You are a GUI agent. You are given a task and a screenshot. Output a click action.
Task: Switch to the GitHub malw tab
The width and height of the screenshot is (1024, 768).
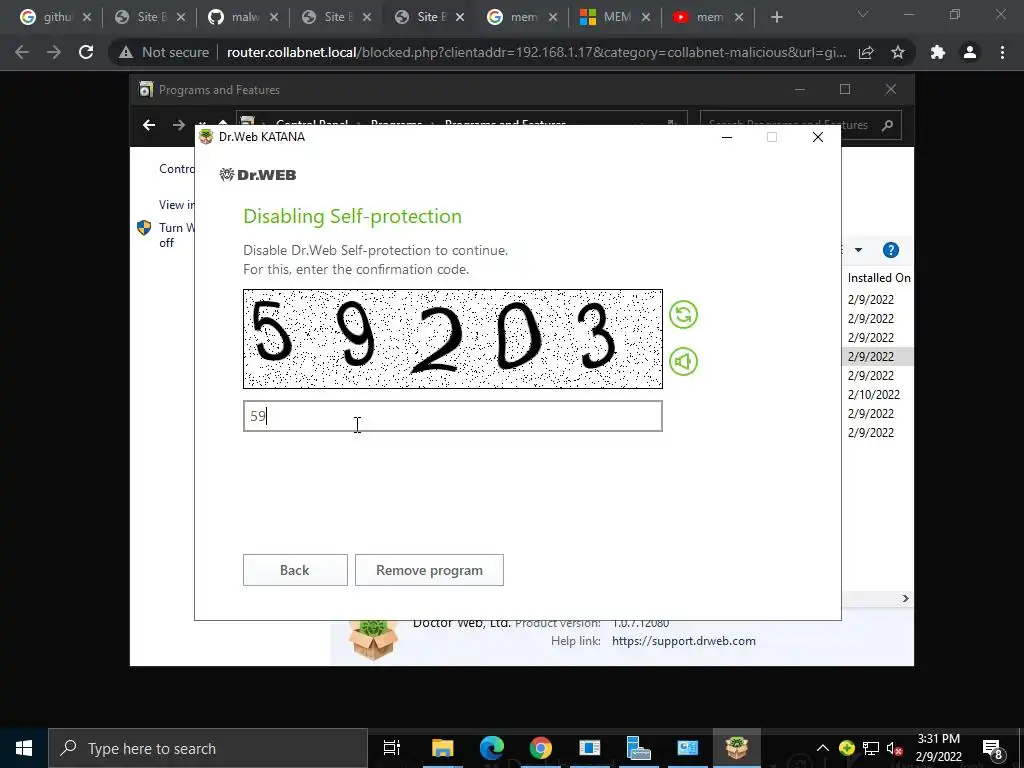[x=243, y=18]
